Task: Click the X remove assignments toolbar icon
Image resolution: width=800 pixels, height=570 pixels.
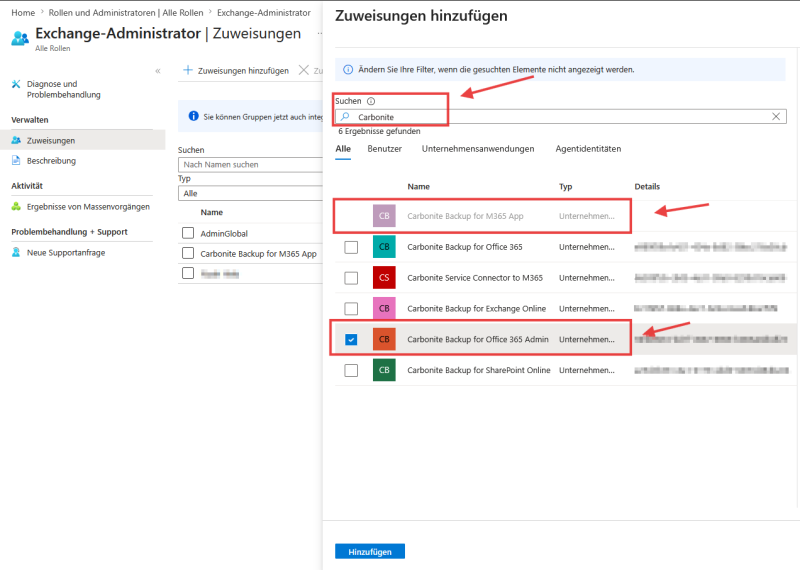Action: (304, 70)
